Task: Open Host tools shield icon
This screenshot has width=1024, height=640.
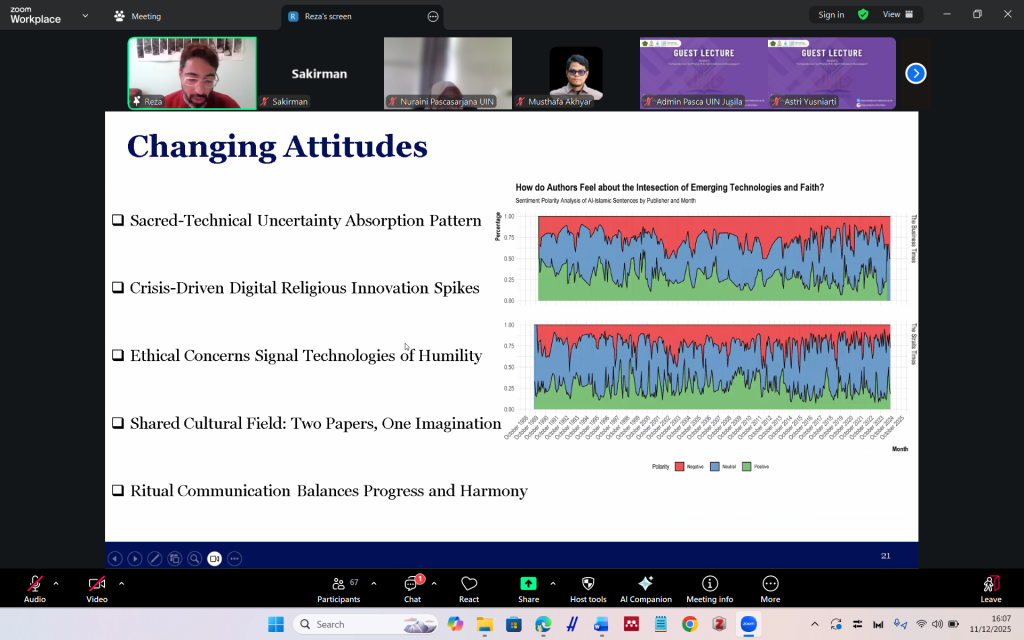Action: [x=587, y=588]
